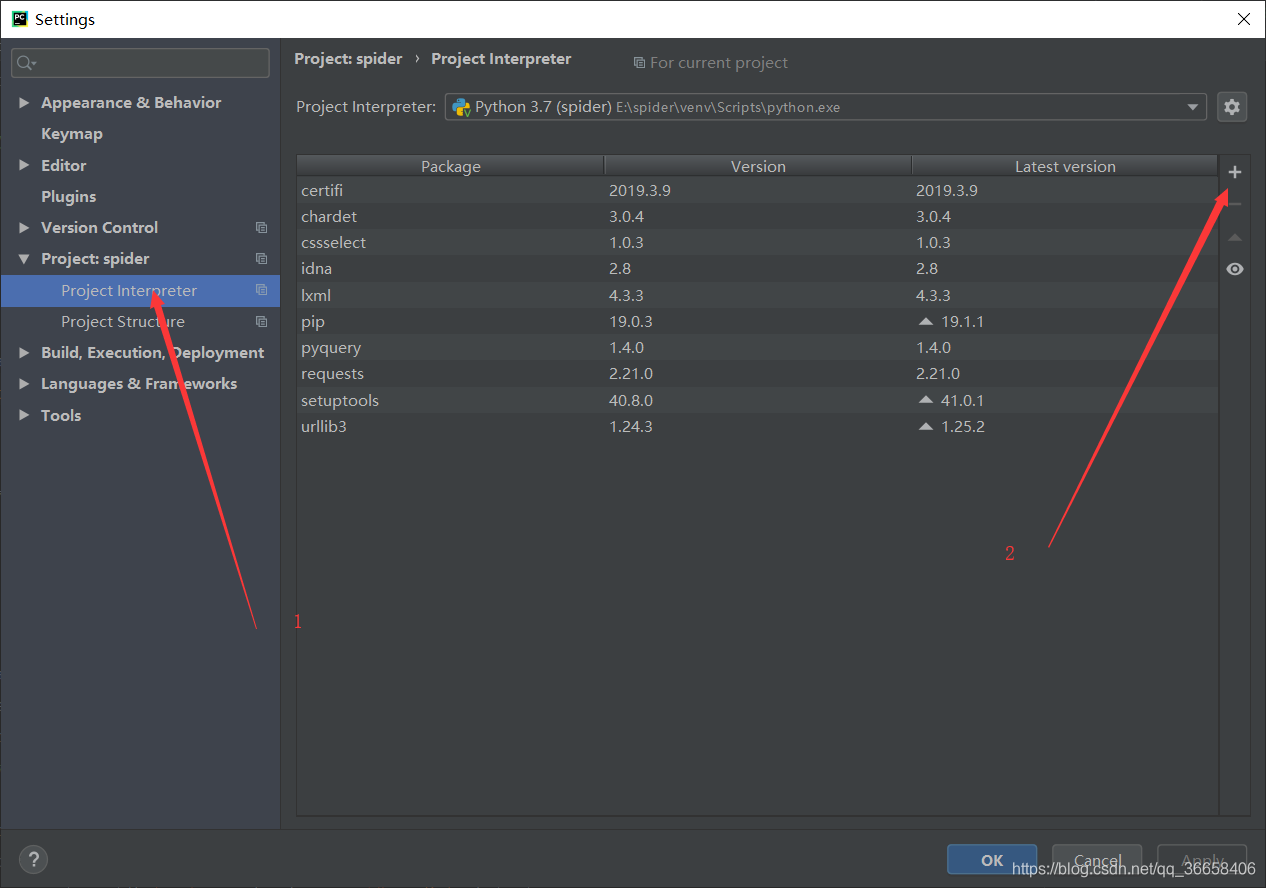Open the interpreter gear settings icon
Viewport: 1266px width, 888px height.
pos(1232,107)
